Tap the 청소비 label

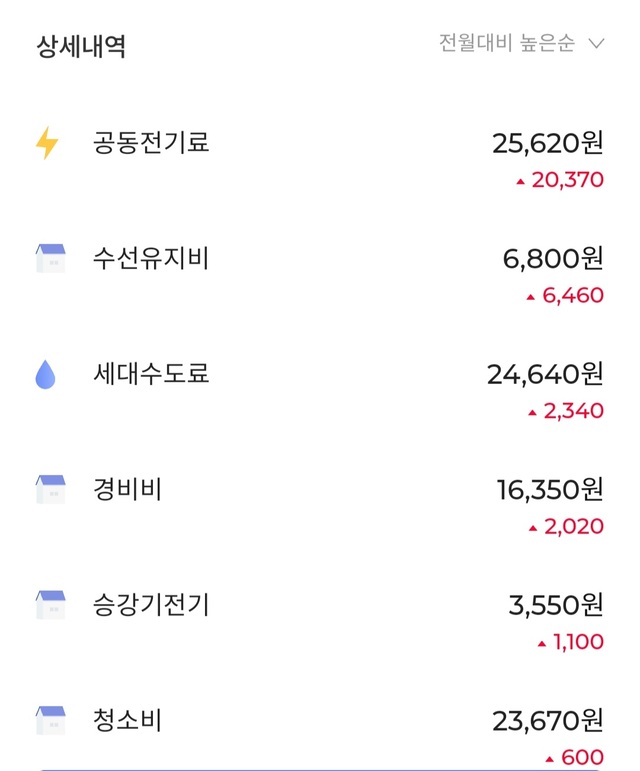coord(127,720)
